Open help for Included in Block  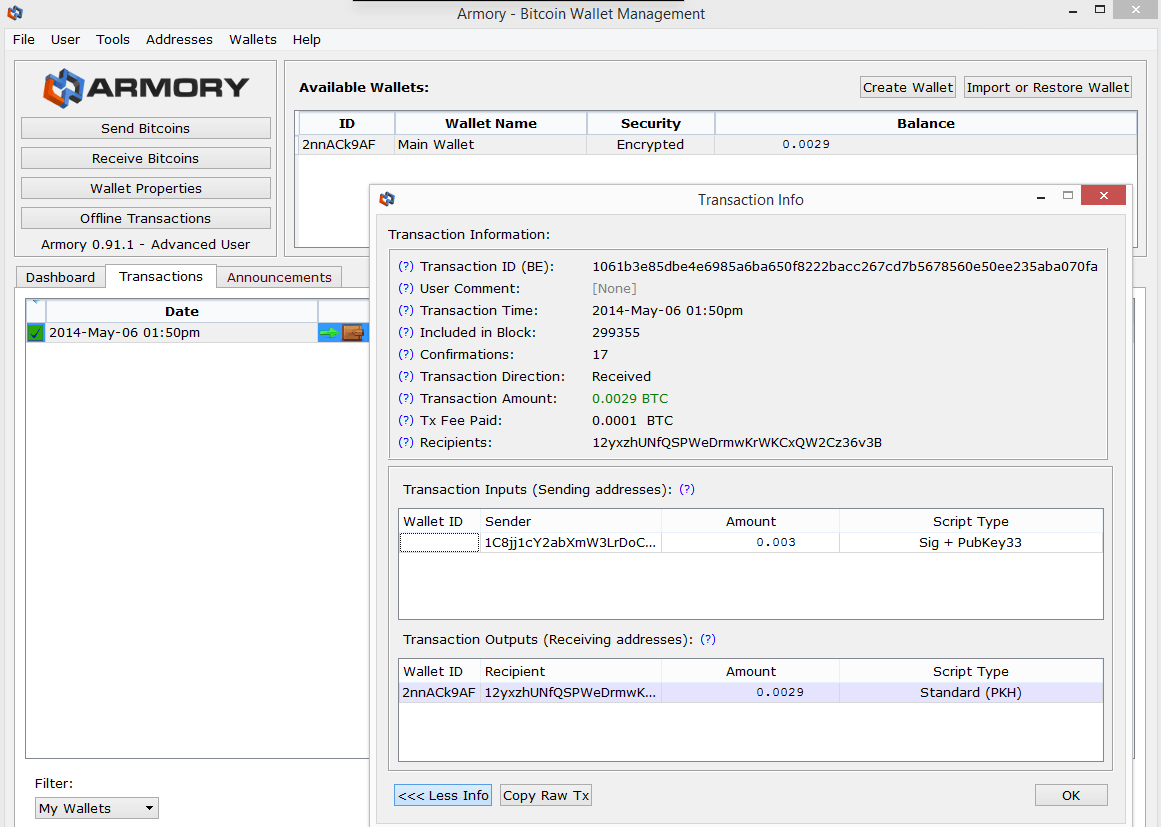pos(406,332)
